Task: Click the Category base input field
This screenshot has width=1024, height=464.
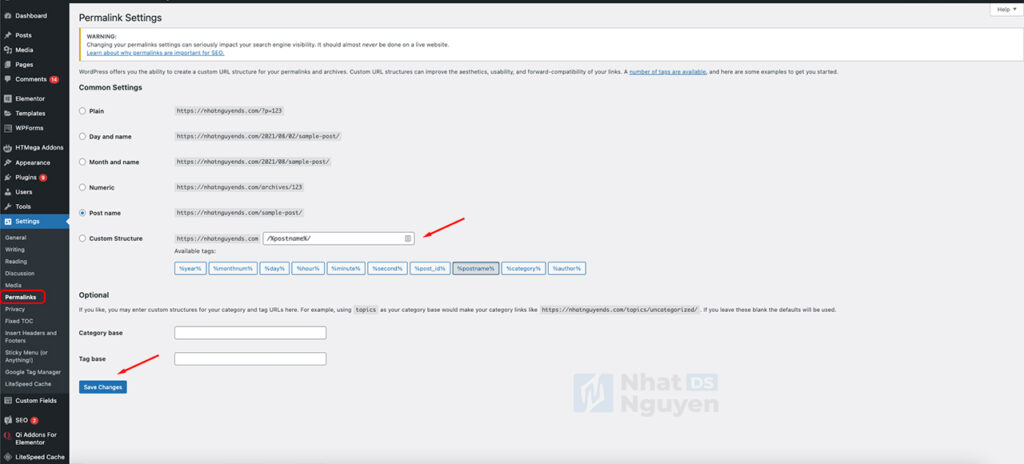Action: (x=250, y=333)
